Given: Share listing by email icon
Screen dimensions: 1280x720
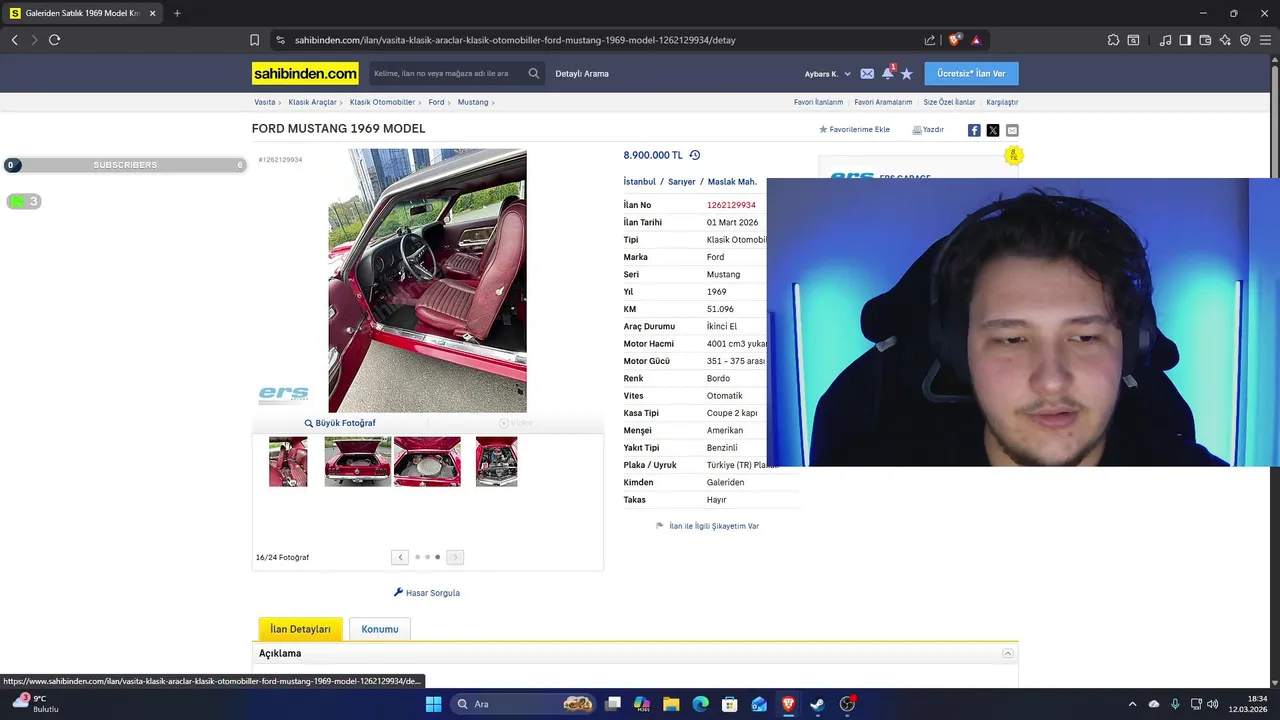Looking at the screenshot, I should 1012,130.
